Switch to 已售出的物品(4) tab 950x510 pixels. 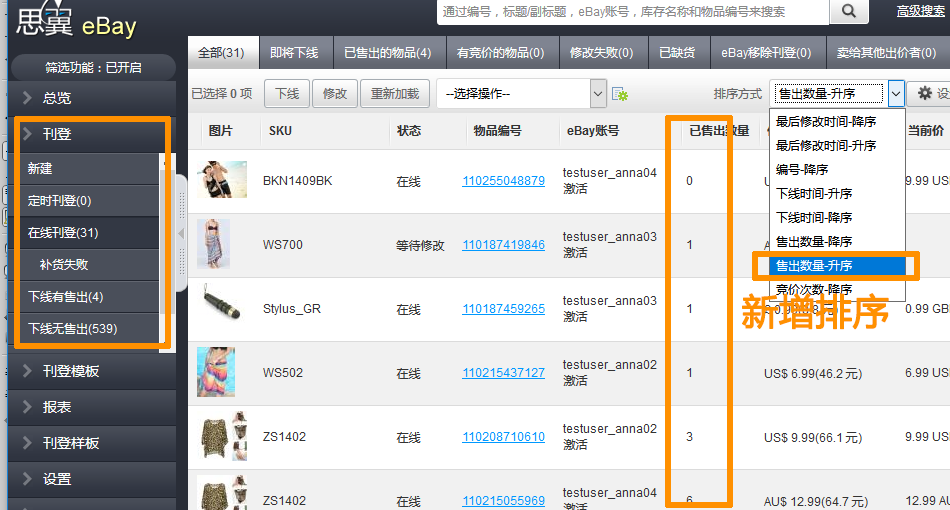coord(388,53)
